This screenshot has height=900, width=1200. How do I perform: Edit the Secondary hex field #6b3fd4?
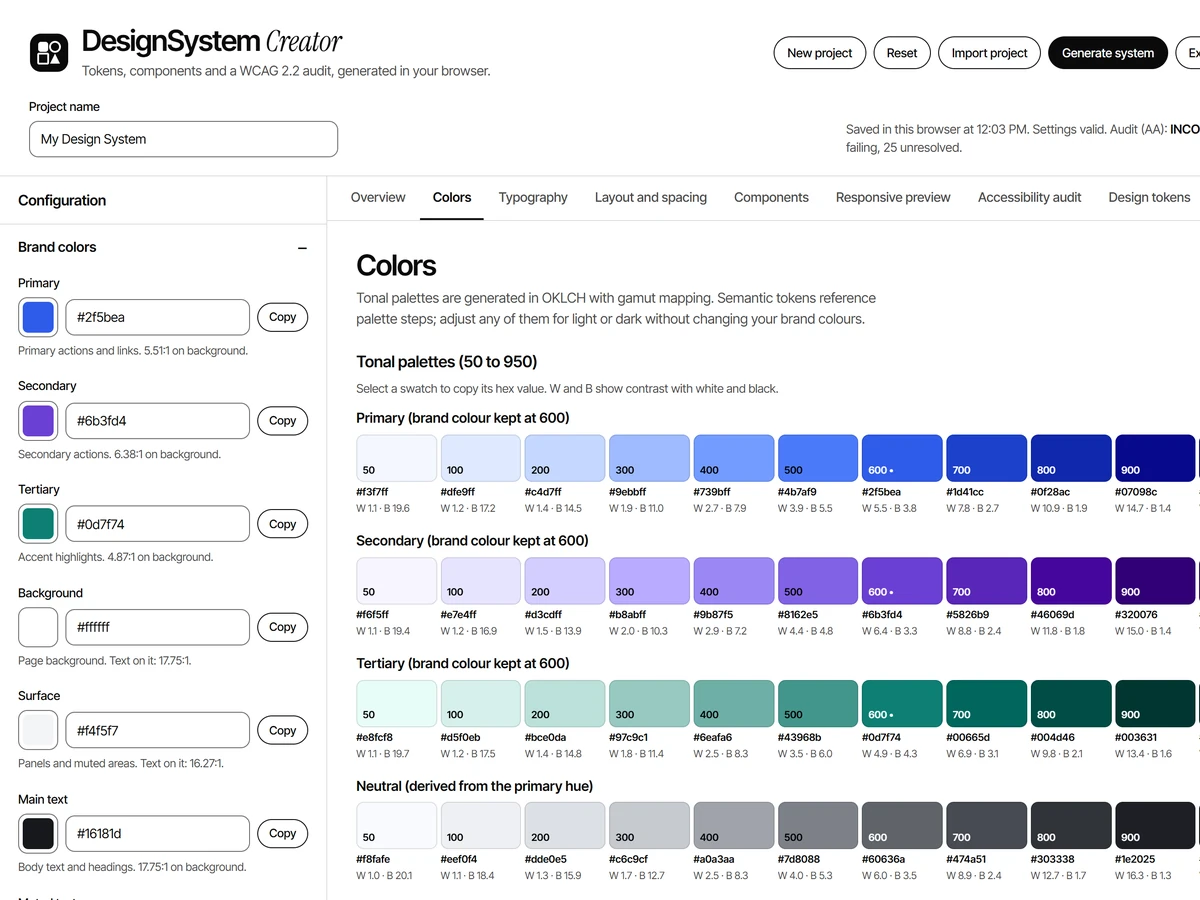pos(157,421)
